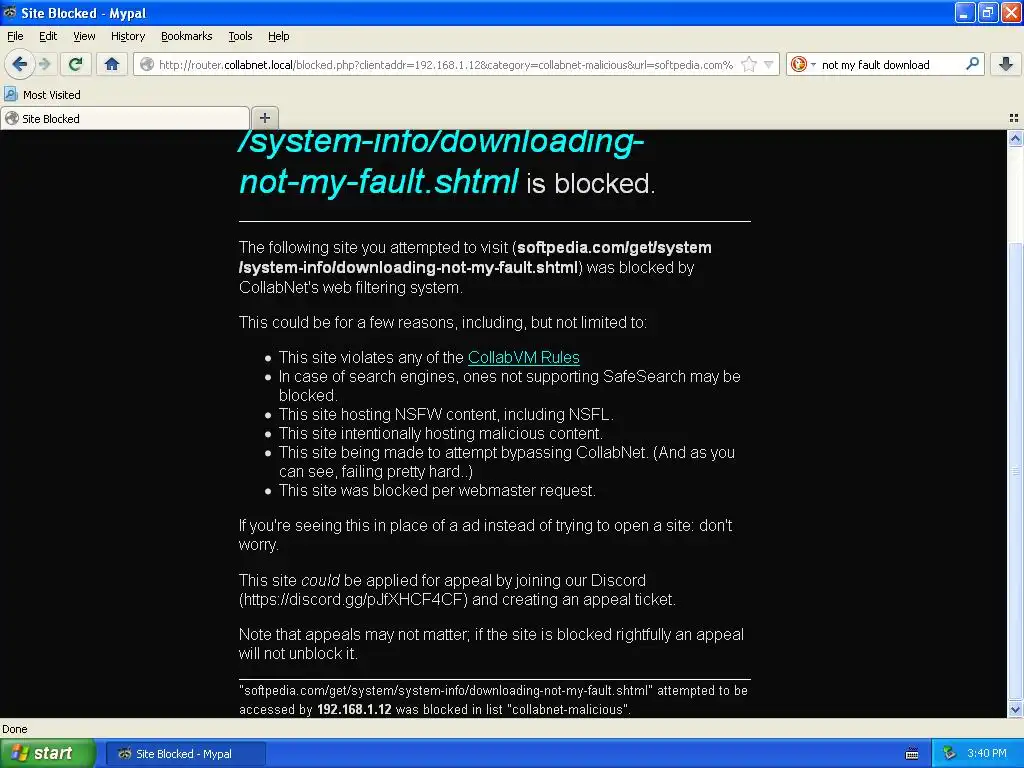Click the Most Visited bookmark icon
Viewport: 1024px width, 768px height.
pyautogui.click(x=10, y=94)
